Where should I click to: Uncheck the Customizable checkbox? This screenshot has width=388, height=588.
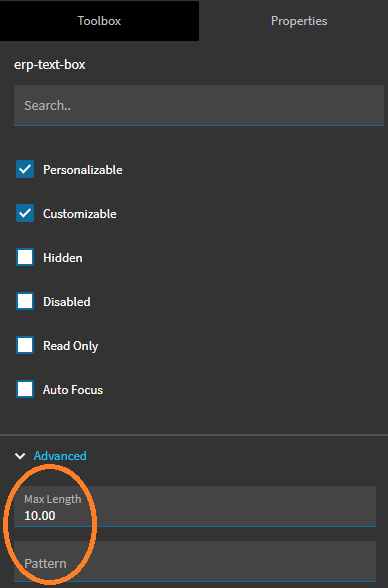click(25, 213)
